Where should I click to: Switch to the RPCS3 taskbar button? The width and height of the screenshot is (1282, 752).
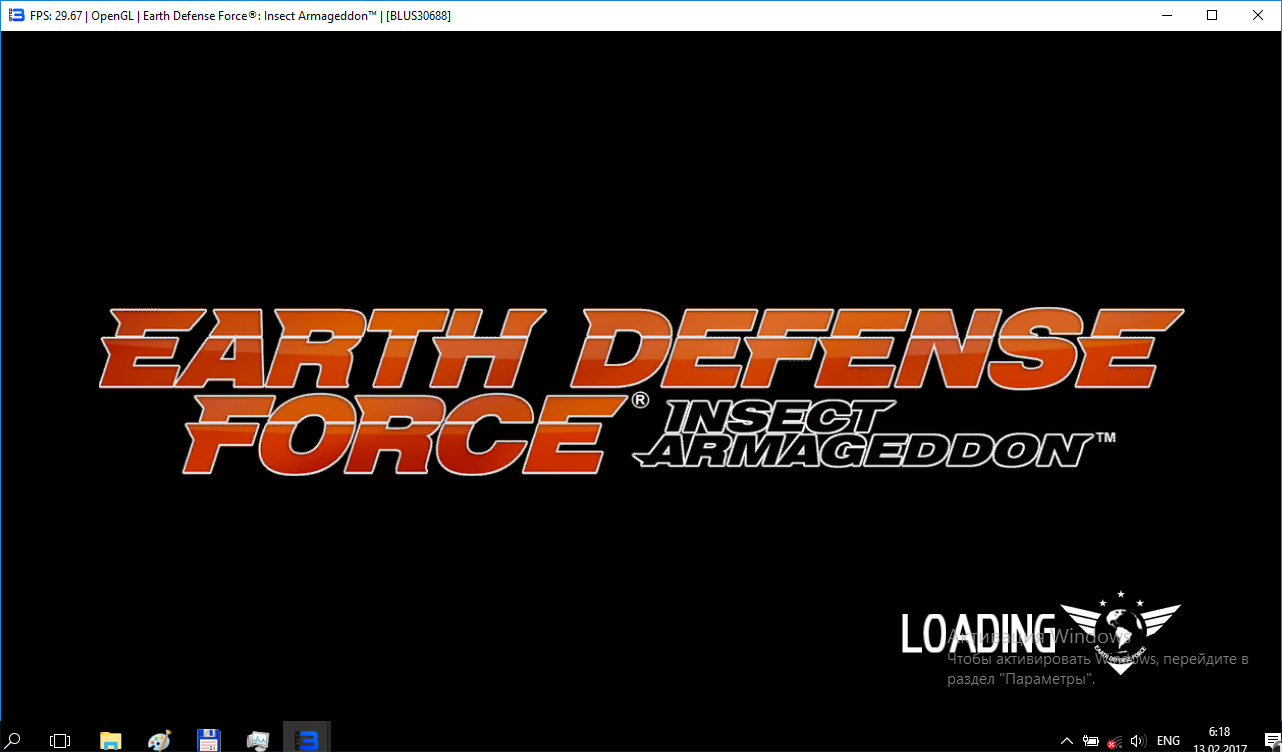pos(307,740)
